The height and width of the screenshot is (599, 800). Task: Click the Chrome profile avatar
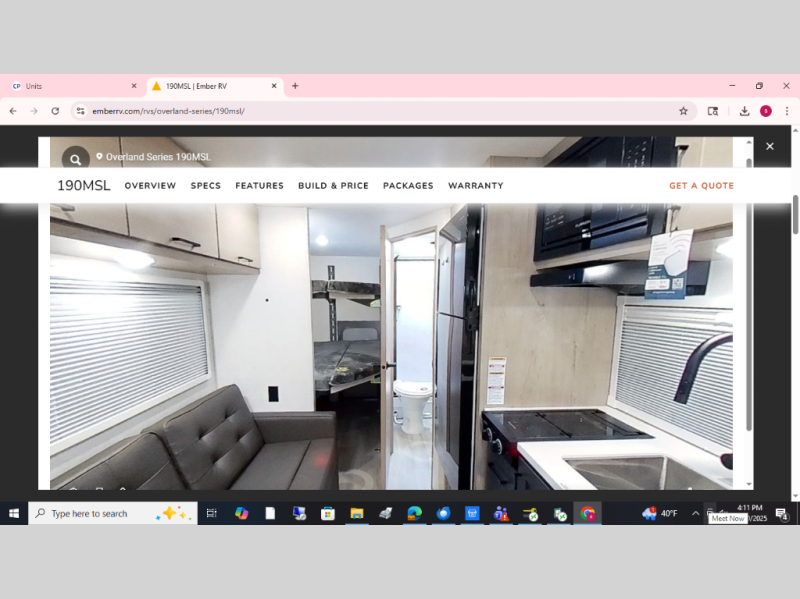766,111
